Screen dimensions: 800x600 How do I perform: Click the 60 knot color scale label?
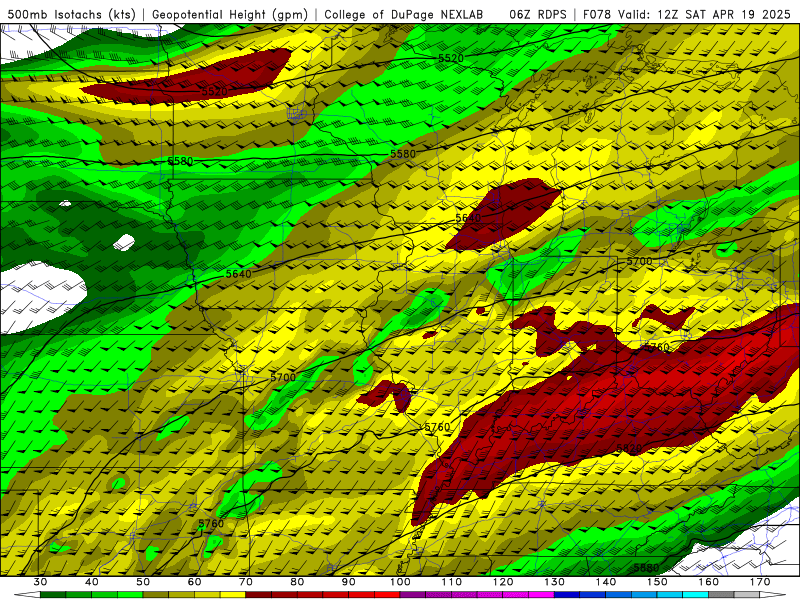194,582
